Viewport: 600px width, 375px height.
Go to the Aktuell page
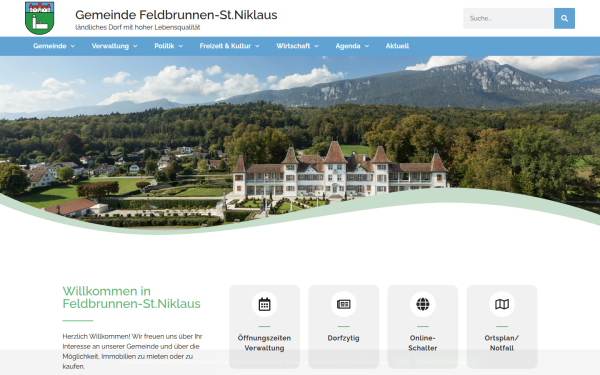397,46
